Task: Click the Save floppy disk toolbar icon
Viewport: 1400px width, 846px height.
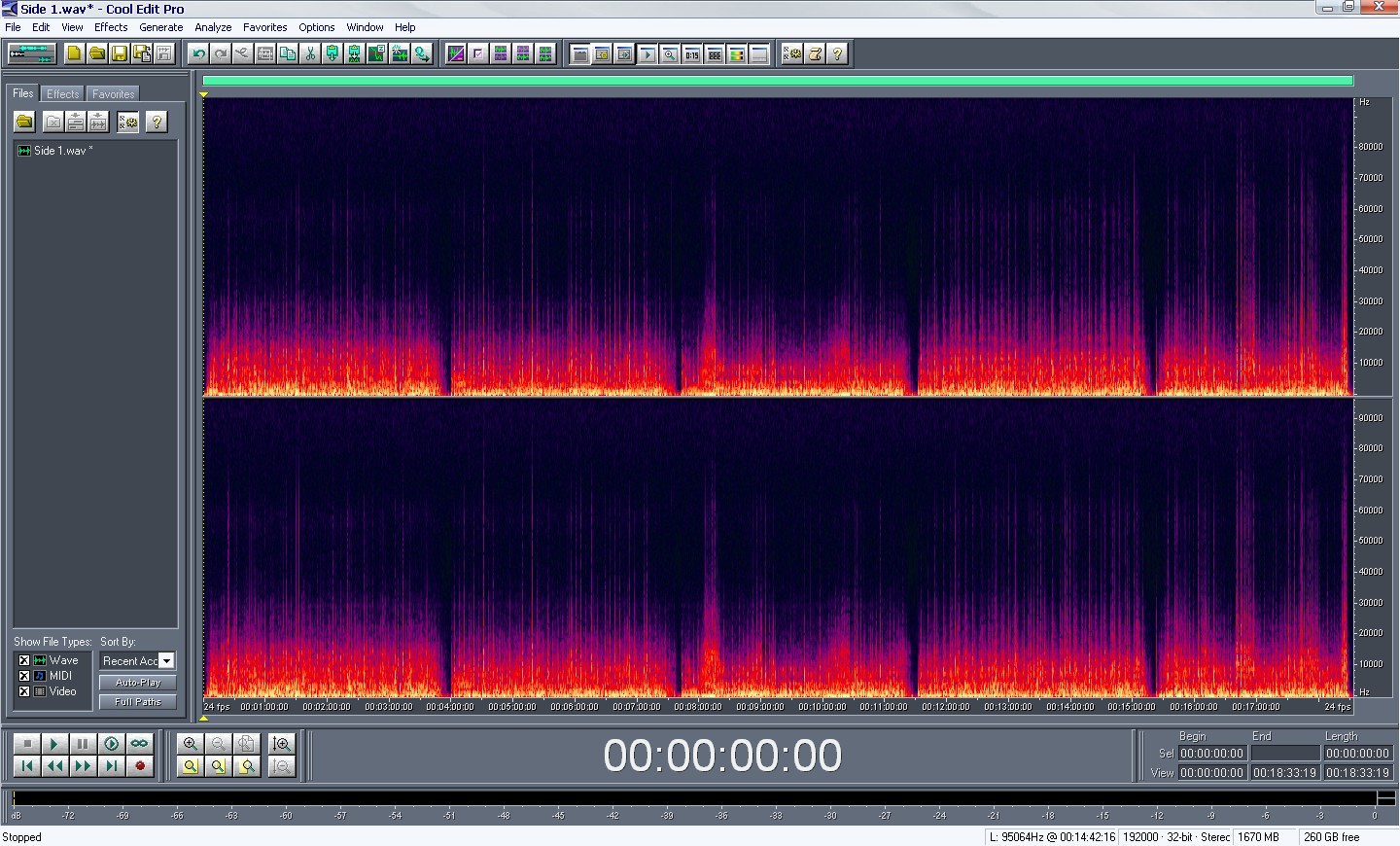Action: point(120,54)
